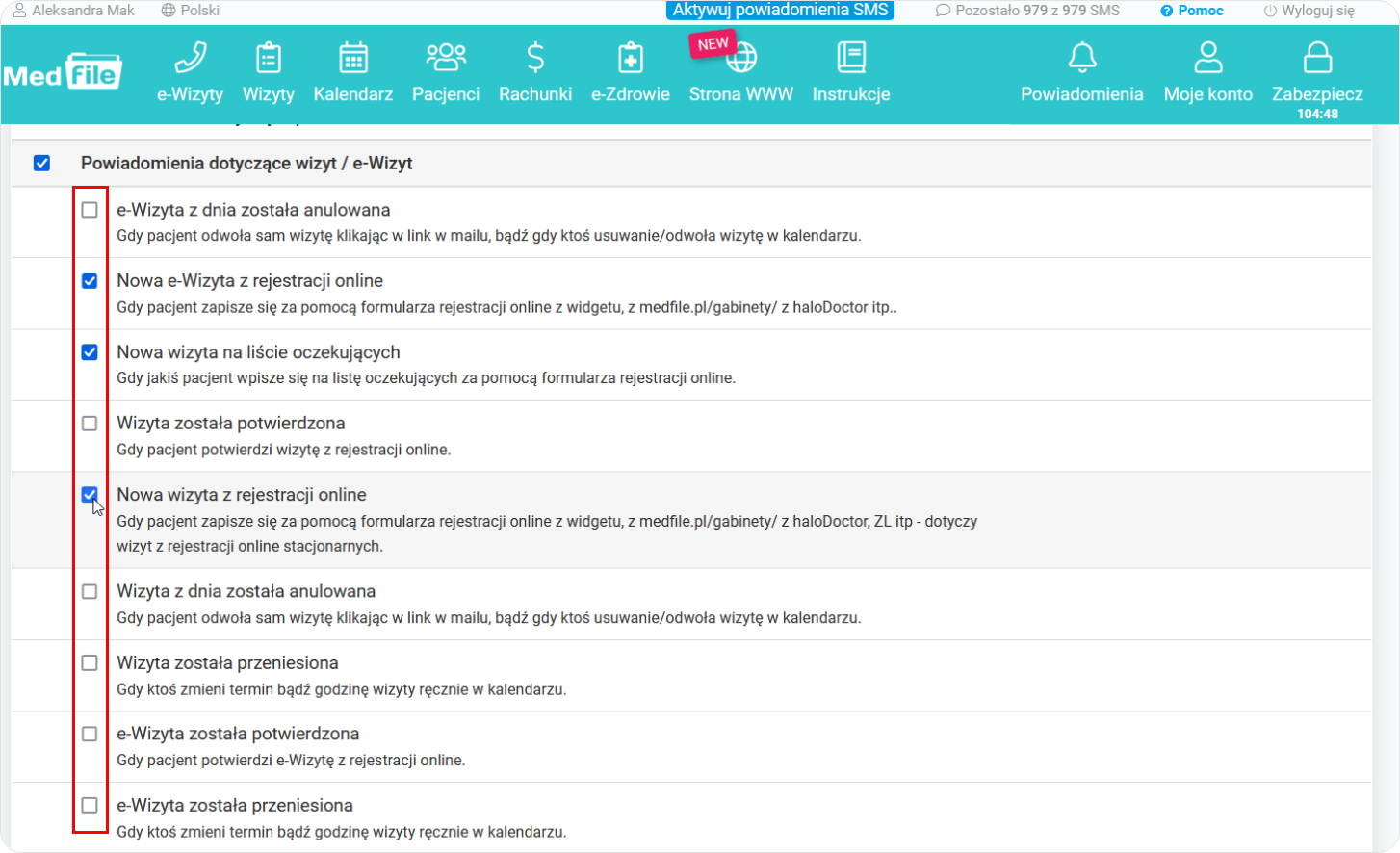The width and height of the screenshot is (1400, 853).
Task: Click Aktywuj powiadomienia SMS button
Action: (x=780, y=11)
